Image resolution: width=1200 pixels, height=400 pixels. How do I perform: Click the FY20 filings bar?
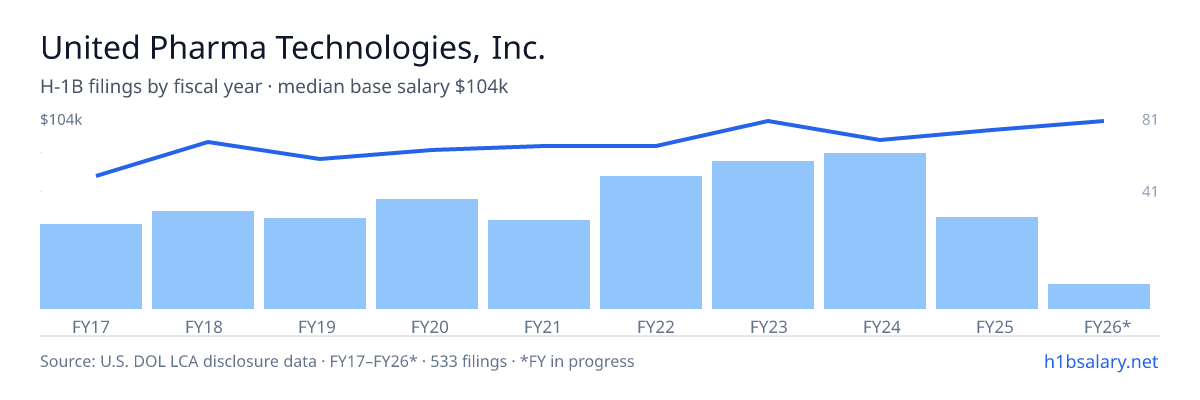(427, 254)
